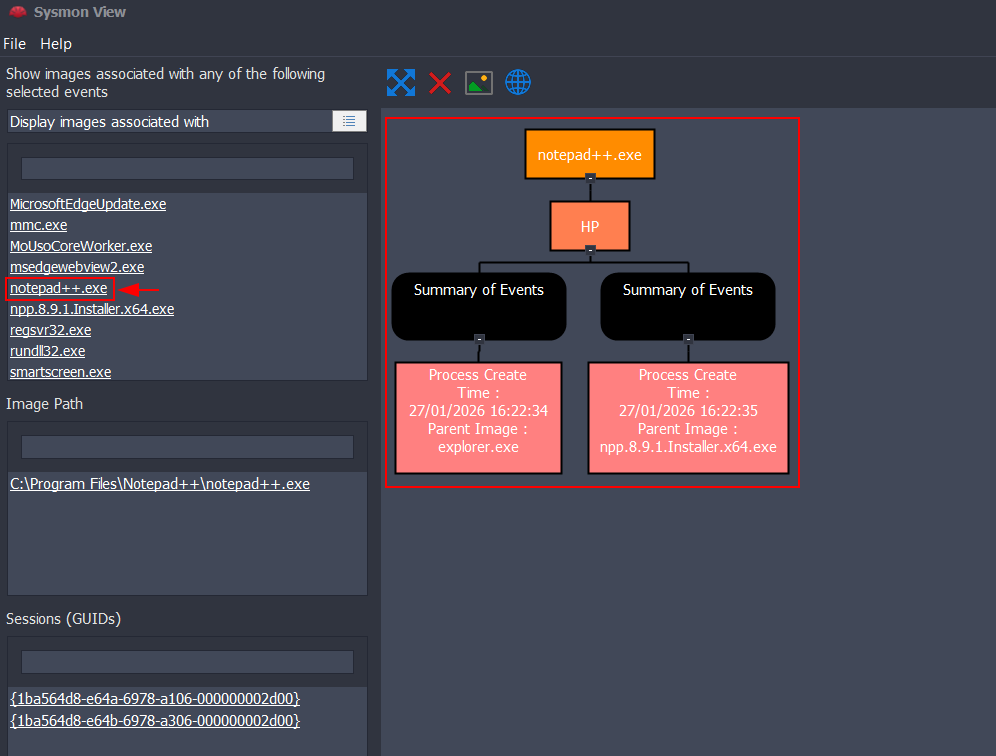The width and height of the screenshot is (996, 756).
Task: Open the File menu
Action: 14,44
